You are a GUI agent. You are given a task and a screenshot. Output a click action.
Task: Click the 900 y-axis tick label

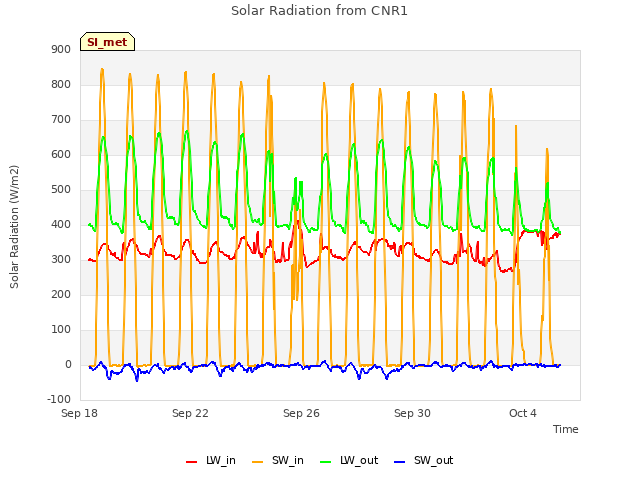(61, 49)
